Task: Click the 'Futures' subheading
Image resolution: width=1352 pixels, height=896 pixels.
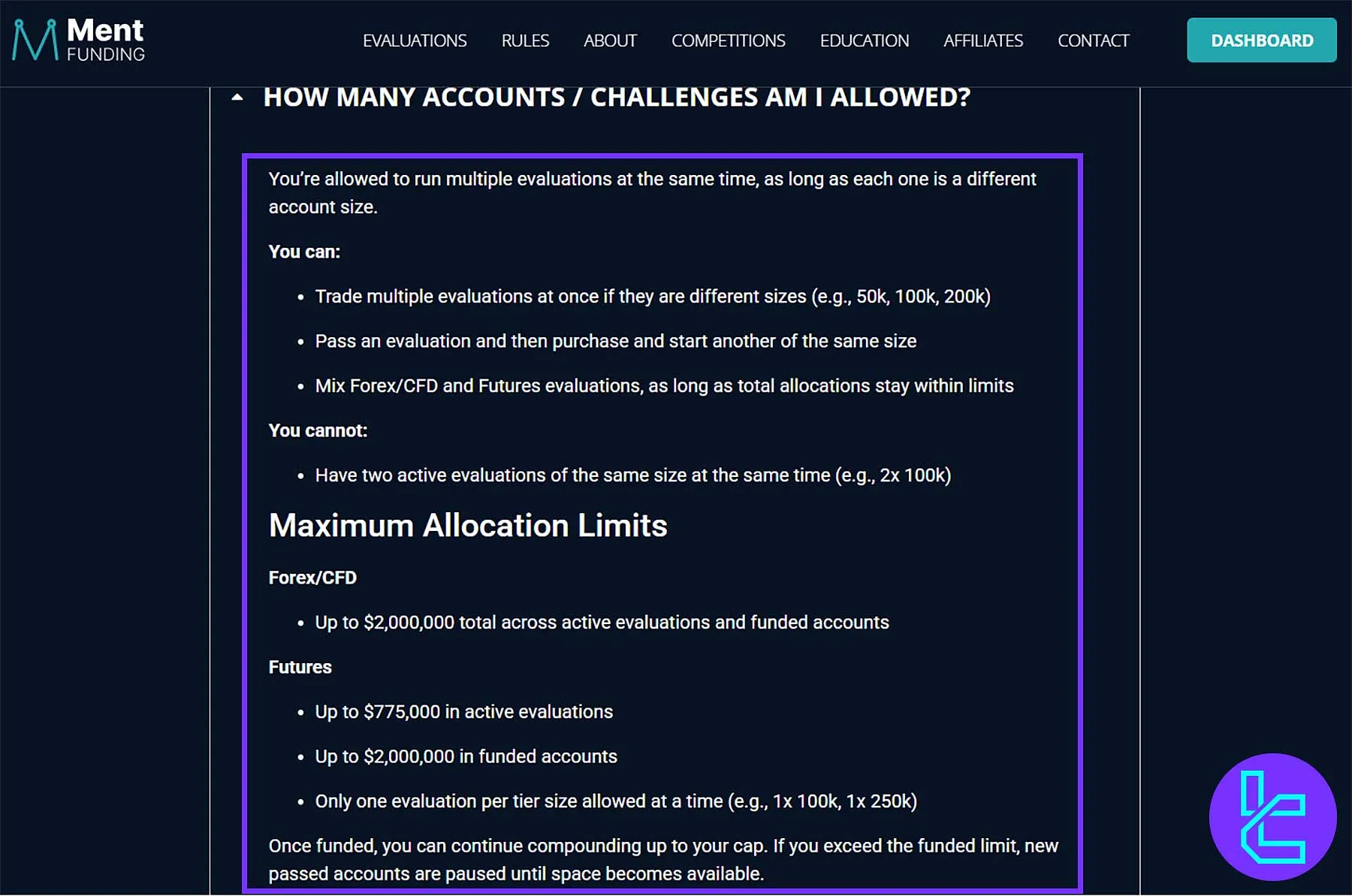Action: (300, 667)
